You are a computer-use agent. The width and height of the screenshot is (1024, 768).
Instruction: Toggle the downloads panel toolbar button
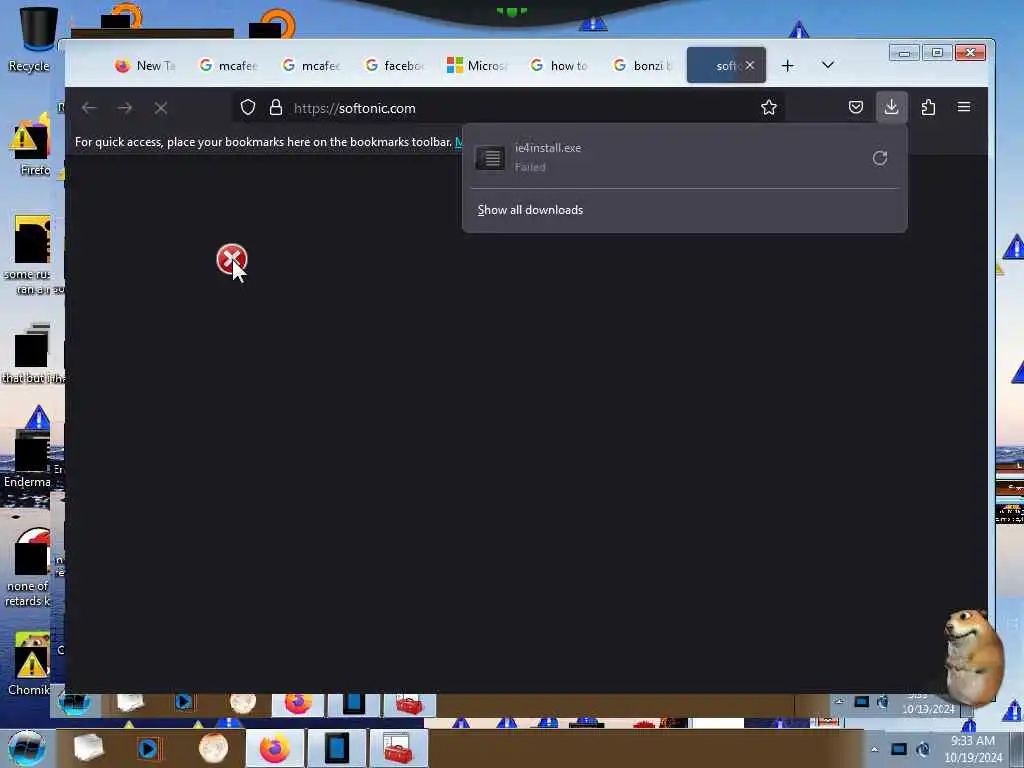pyautogui.click(x=891, y=107)
